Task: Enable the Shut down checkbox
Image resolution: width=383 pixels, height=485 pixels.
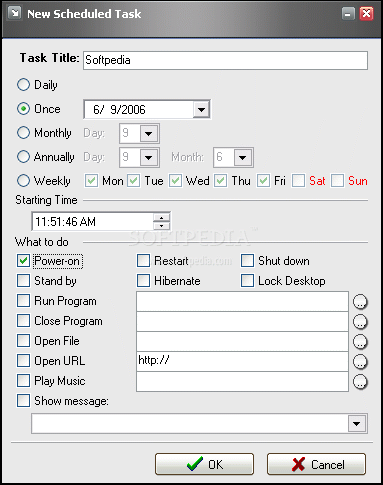Action: 247,261
